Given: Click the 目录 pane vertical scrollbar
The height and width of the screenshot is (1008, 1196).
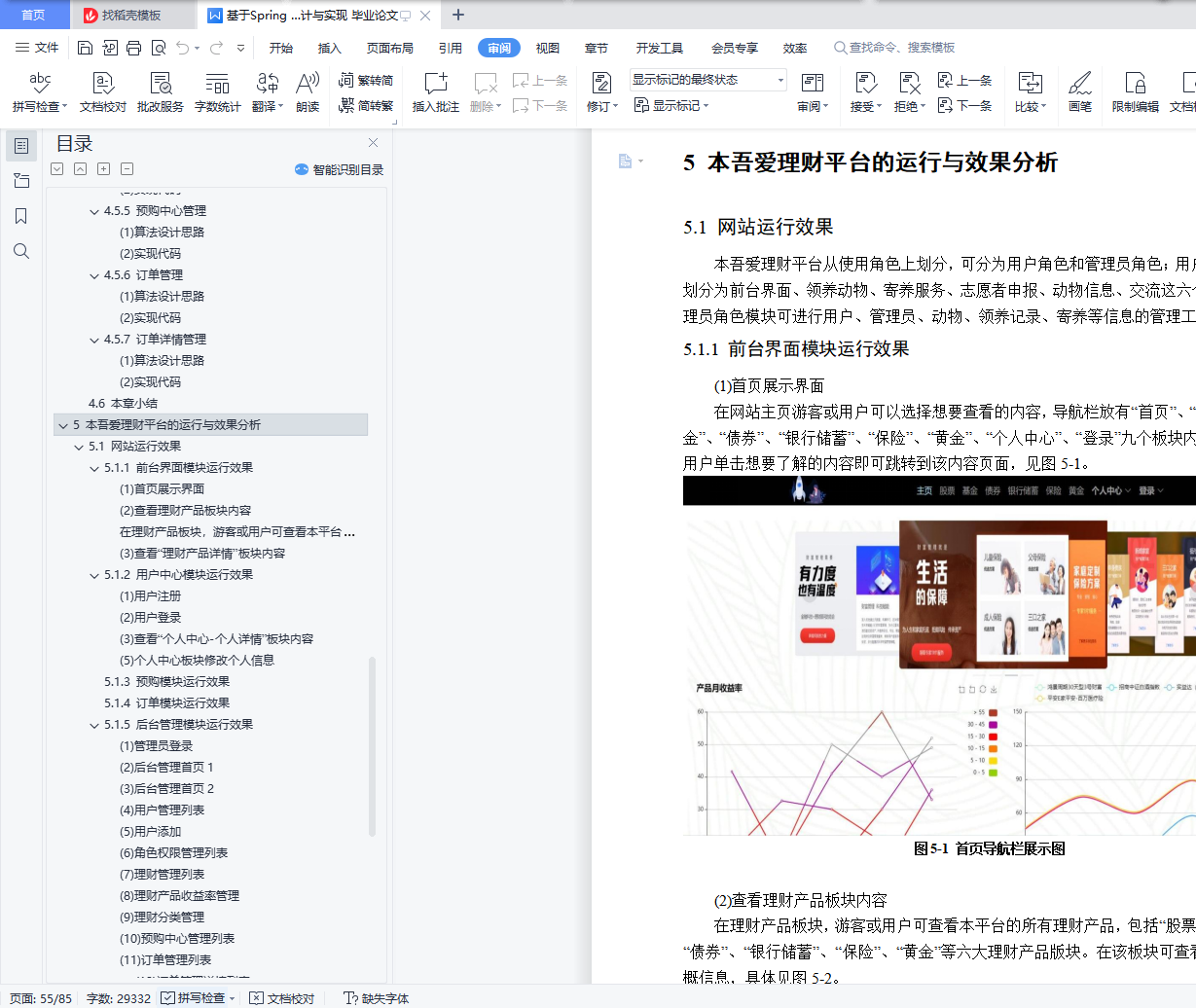Looking at the screenshot, I should point(372,746).
